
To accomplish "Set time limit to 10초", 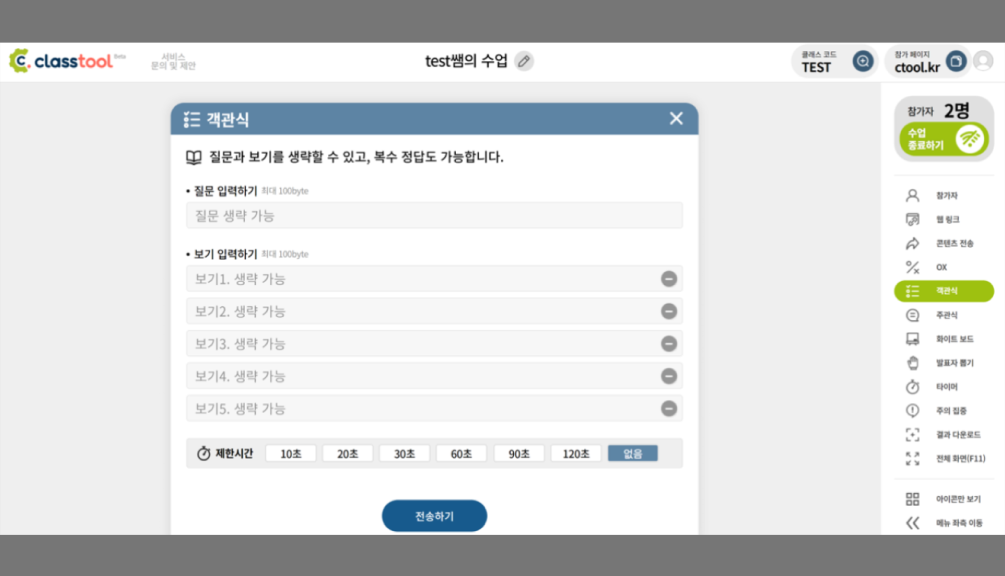I will pyautogui.click(x=290, y=454).
